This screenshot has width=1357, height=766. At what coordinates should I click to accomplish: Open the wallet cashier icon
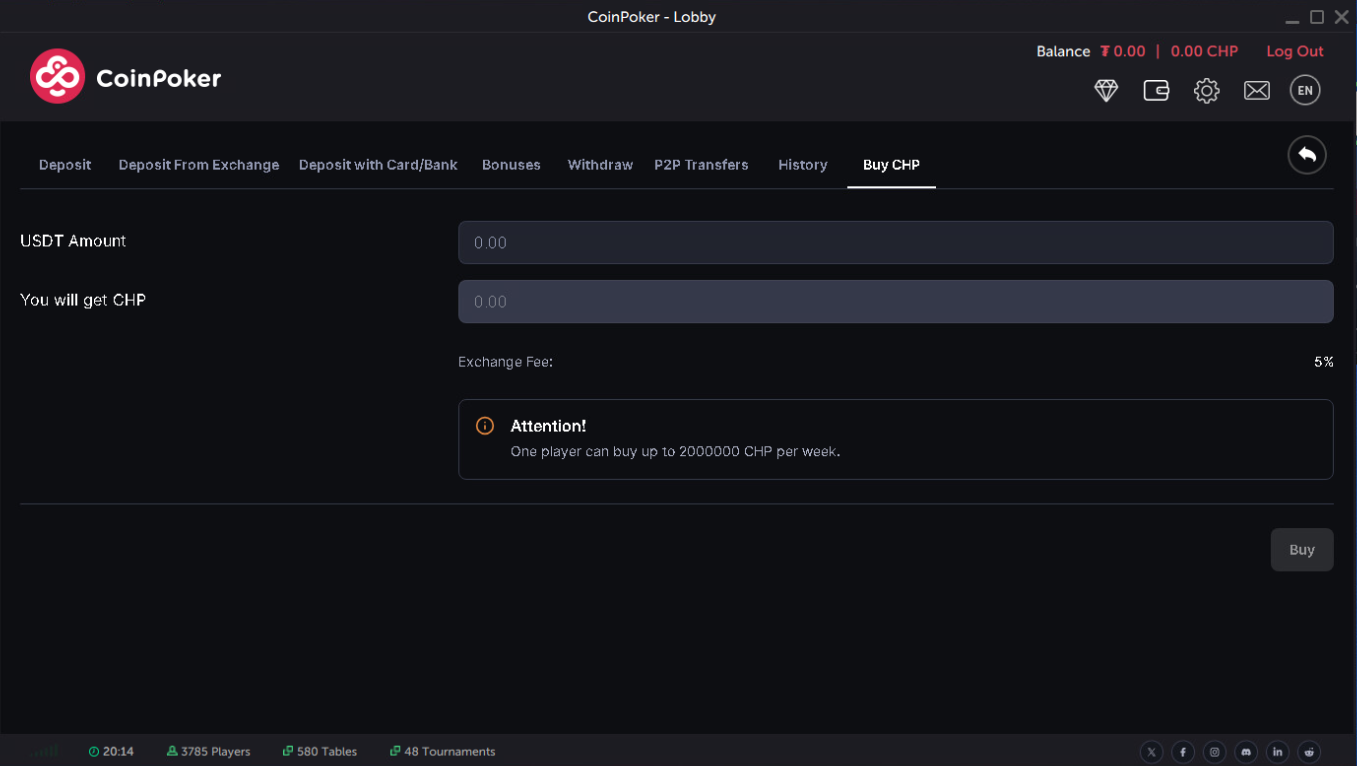click(1156, 90)
